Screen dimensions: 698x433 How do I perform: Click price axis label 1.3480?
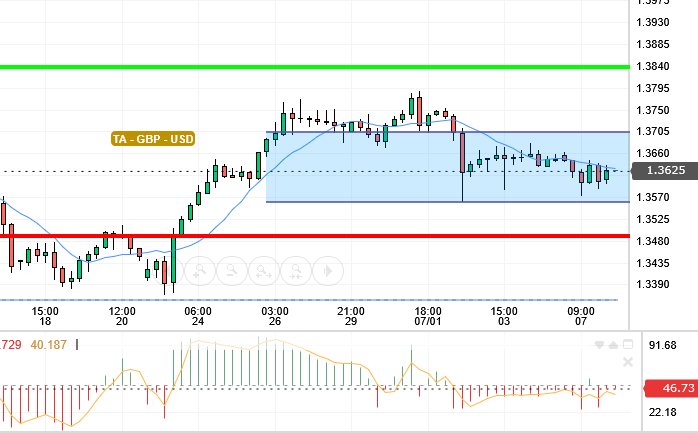(653, 241)
